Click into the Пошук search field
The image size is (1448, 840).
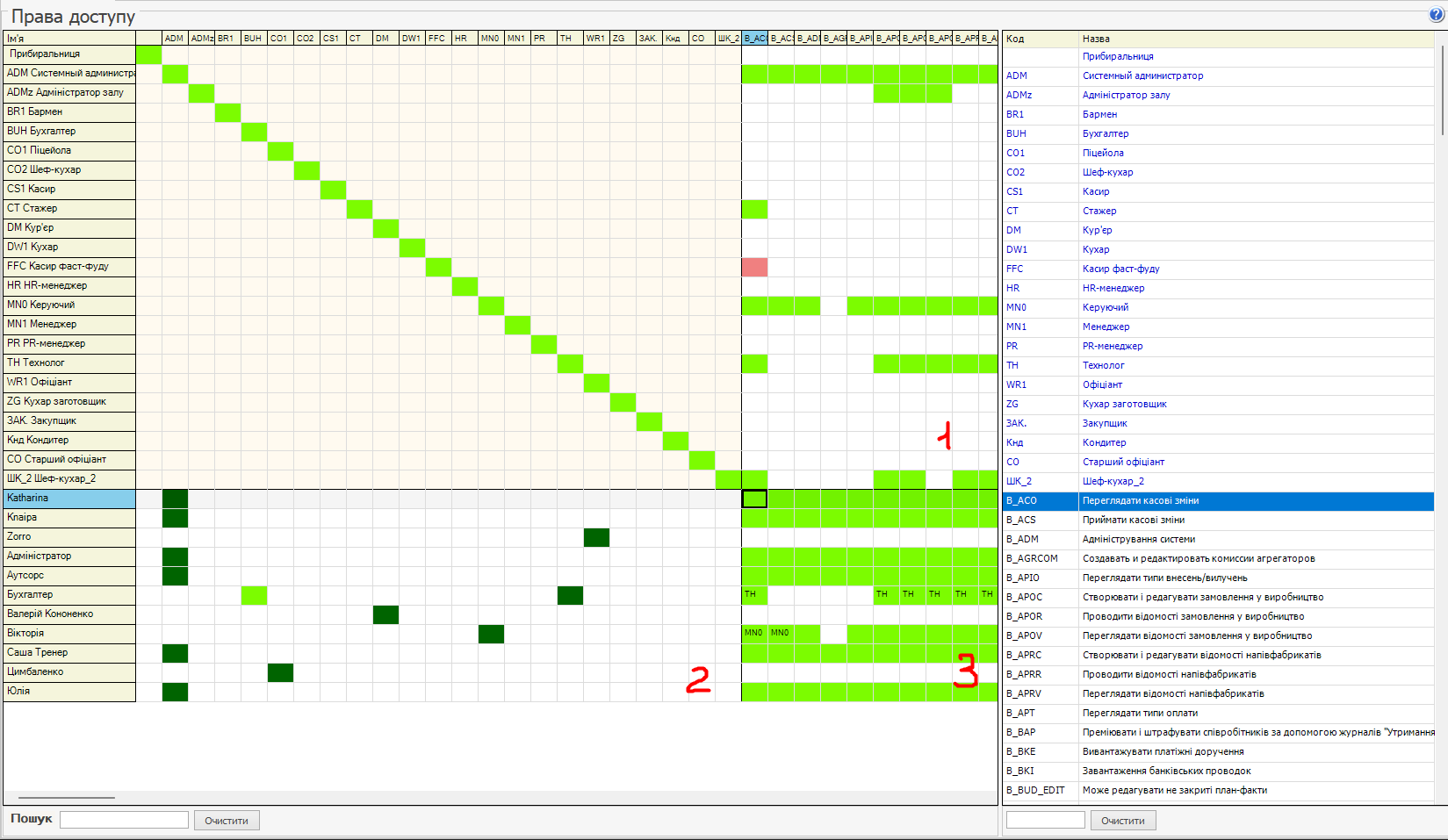pos(124,820)
